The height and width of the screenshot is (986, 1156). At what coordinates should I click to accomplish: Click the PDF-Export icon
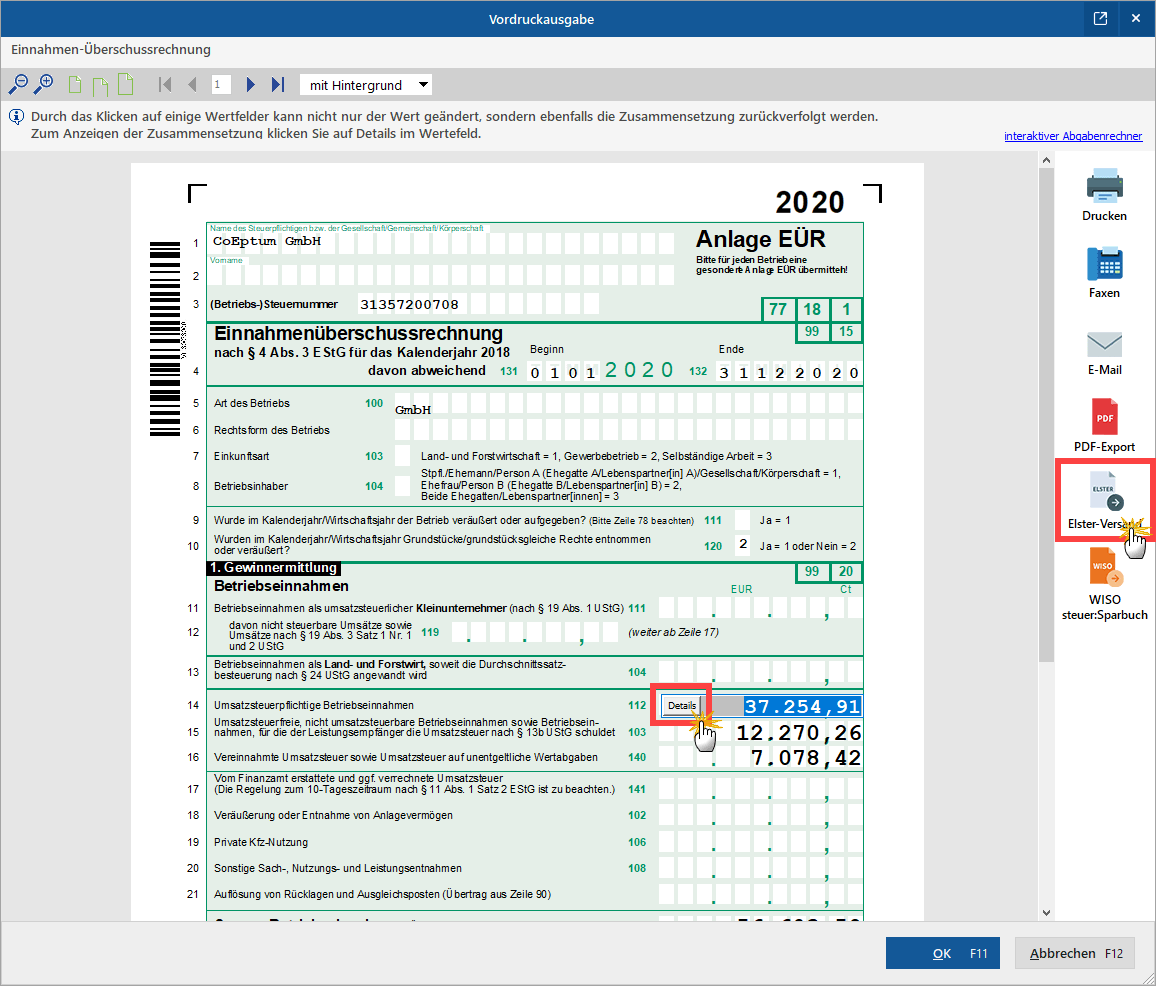(1104, 417)
